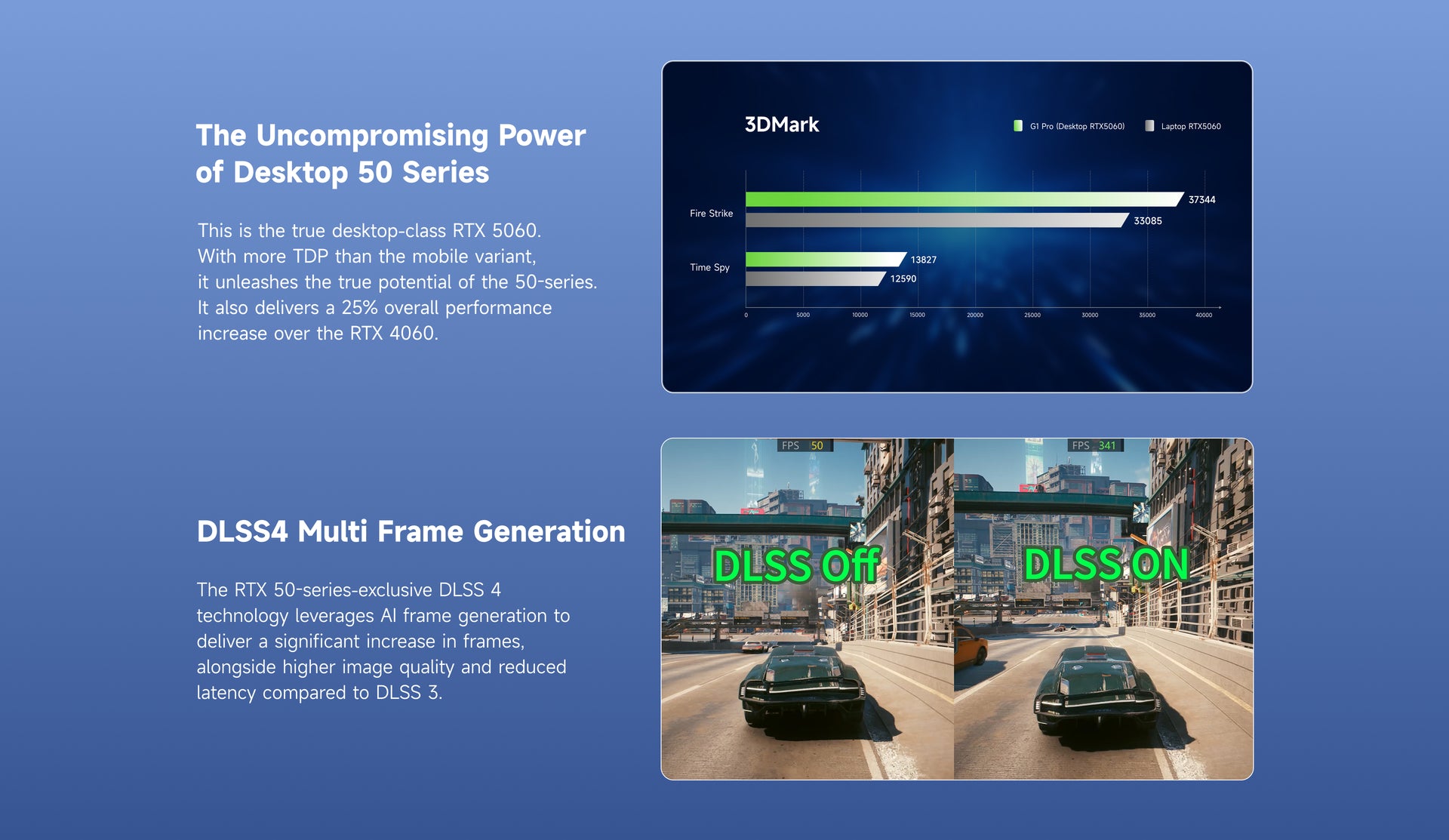Image resolution: width=1449 pixels, height=840 pixels.
Task: Click the "FPS 50" counter
Action: click(804, 445)
